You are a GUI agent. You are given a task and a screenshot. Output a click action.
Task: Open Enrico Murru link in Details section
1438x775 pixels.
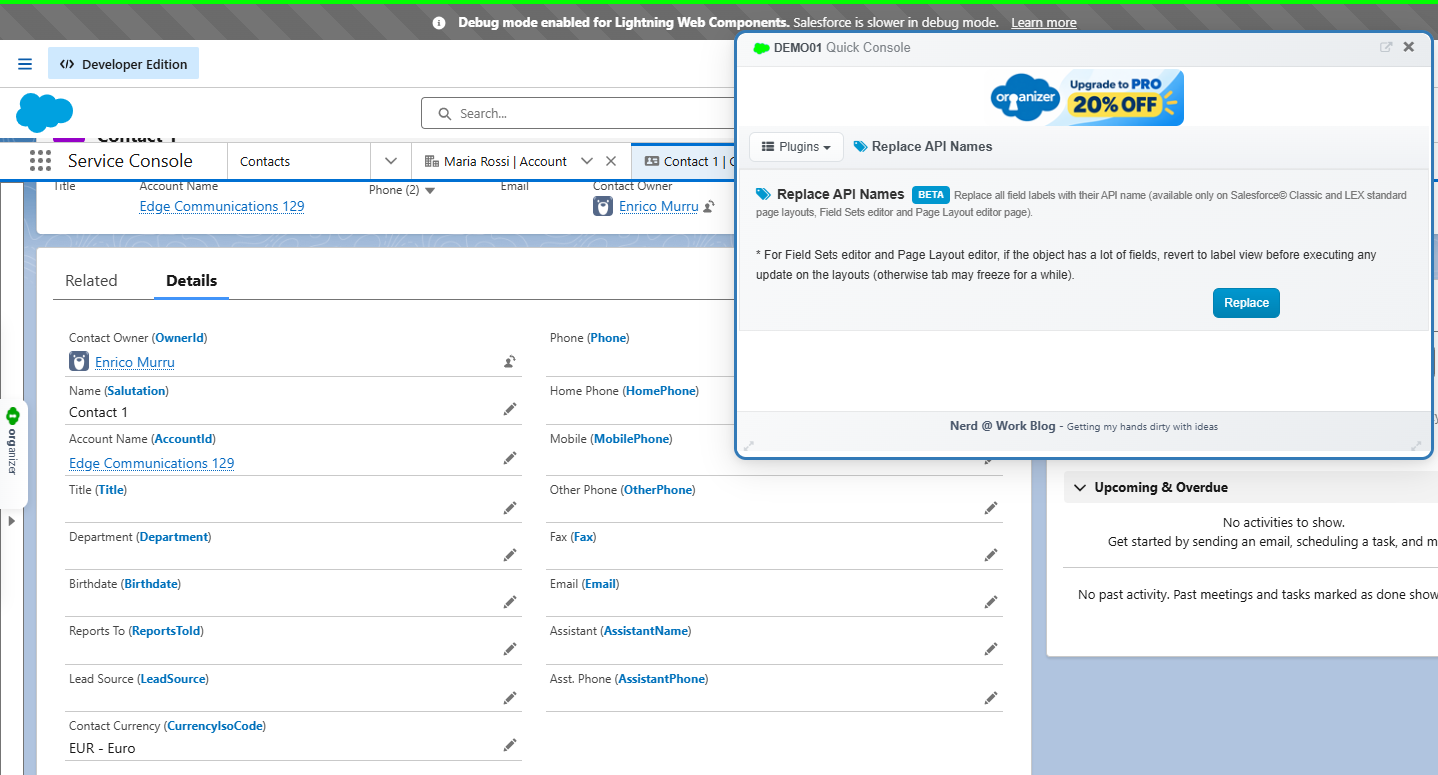135,363
